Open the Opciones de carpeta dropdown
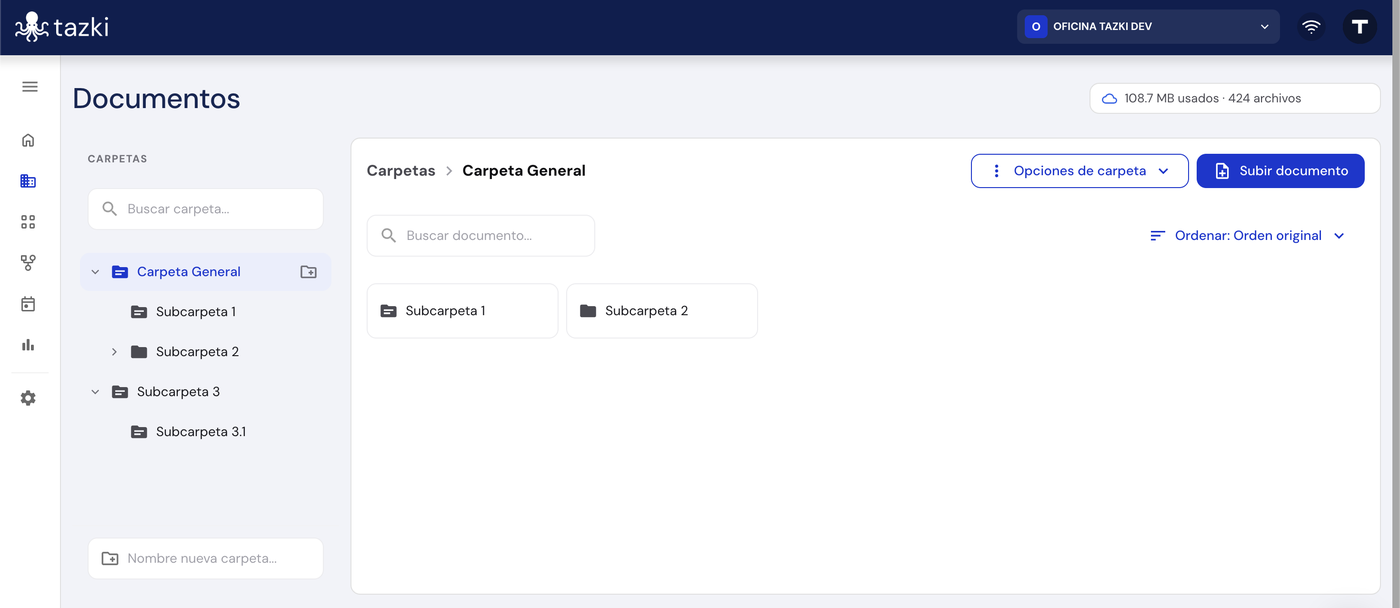The image size is (1400, 608). point(1080,171)
